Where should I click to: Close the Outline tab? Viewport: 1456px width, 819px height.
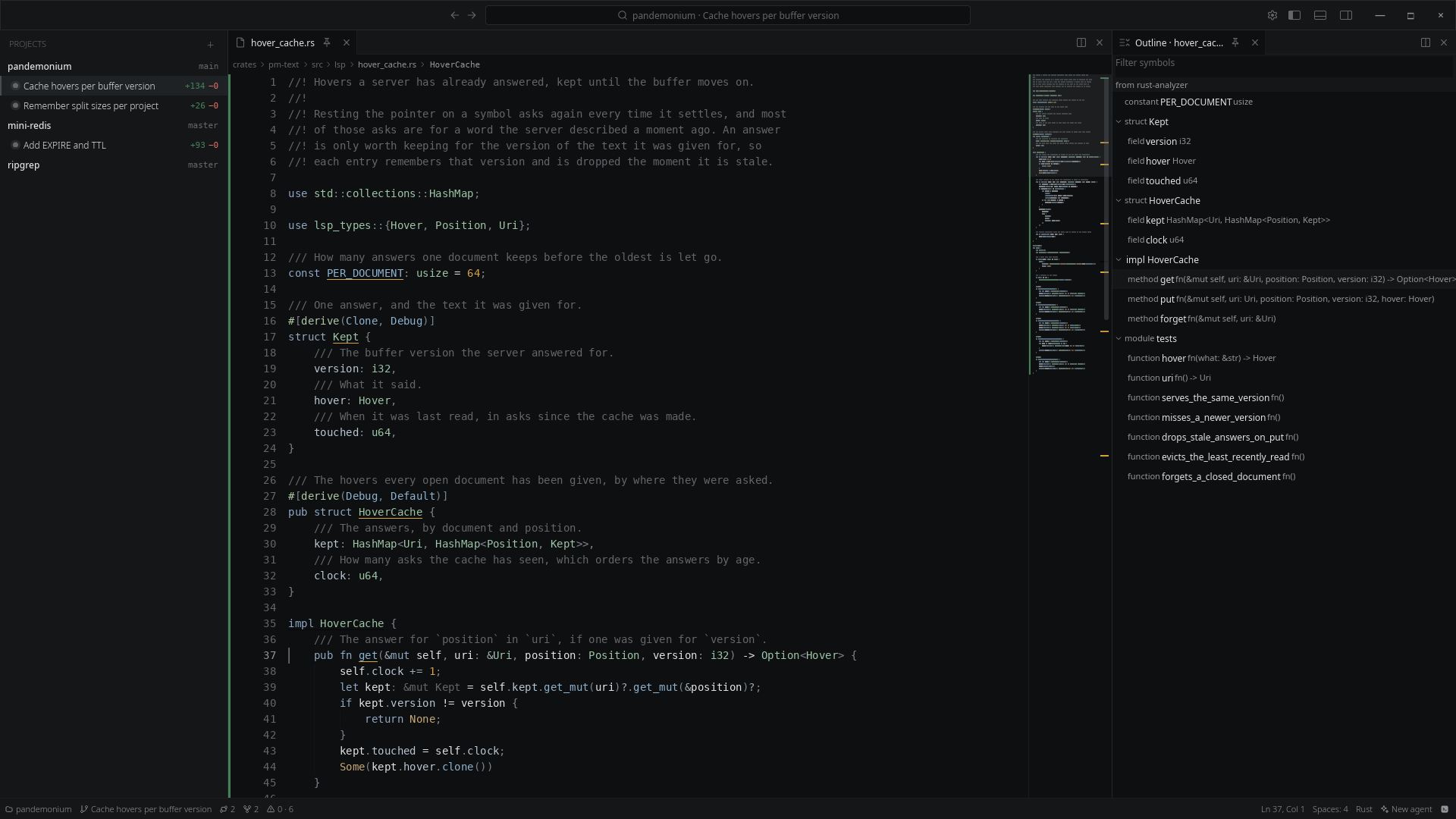pos(1255,42)
